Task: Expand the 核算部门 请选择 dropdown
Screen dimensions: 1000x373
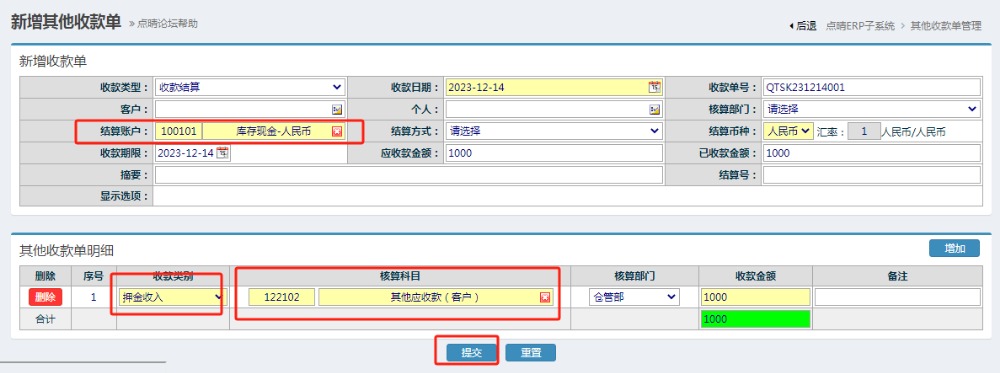Action: pyautogui.click(x=871, y=110)
